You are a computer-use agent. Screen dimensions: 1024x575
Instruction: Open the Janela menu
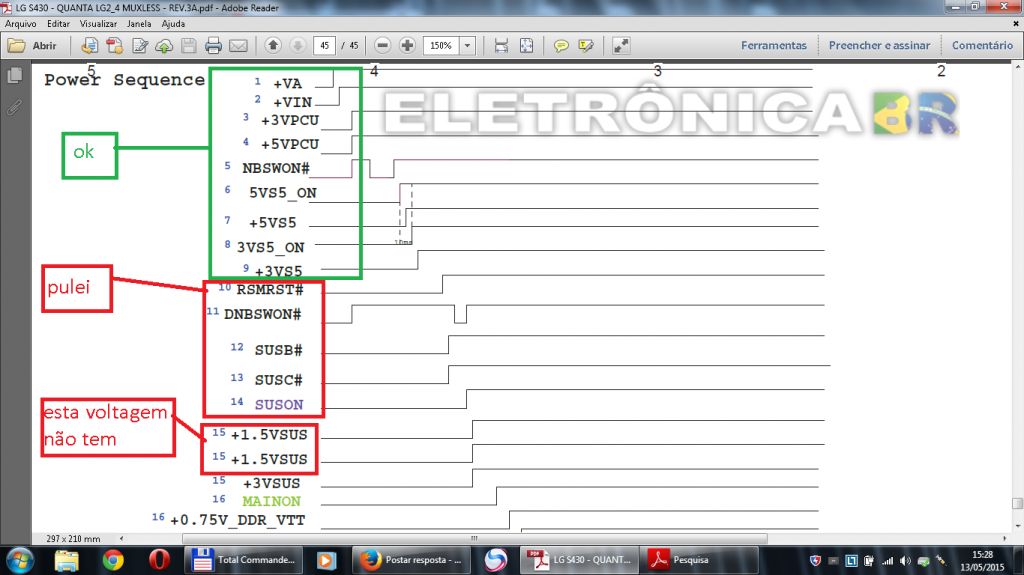click(140, 22)
